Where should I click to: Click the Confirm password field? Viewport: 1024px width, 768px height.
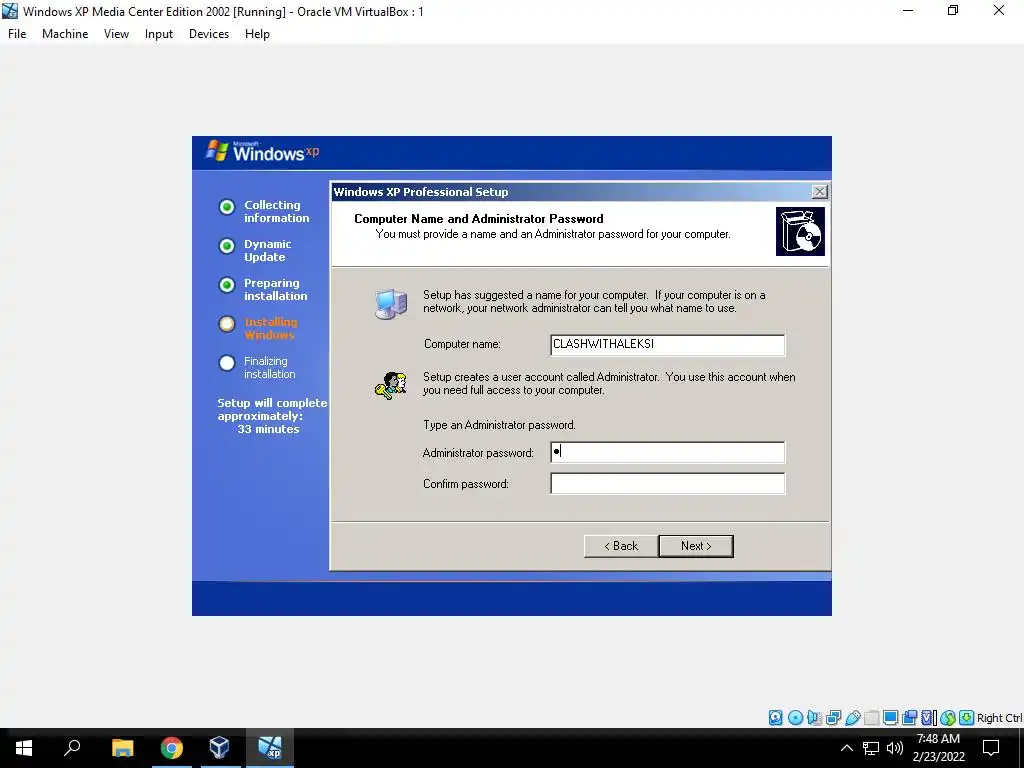[667, 483]
